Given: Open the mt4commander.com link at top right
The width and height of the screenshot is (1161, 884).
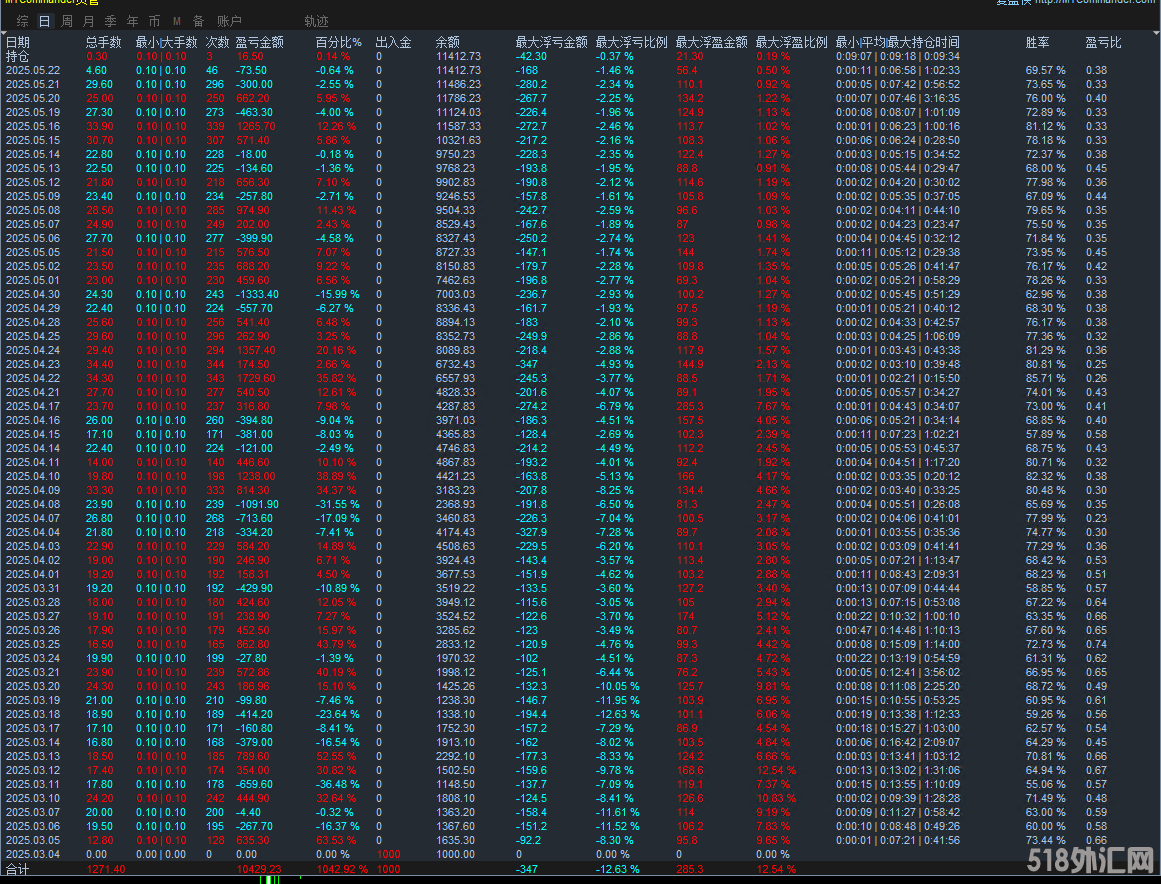Looking at the screenshot, I should (x=1095, y=3).
